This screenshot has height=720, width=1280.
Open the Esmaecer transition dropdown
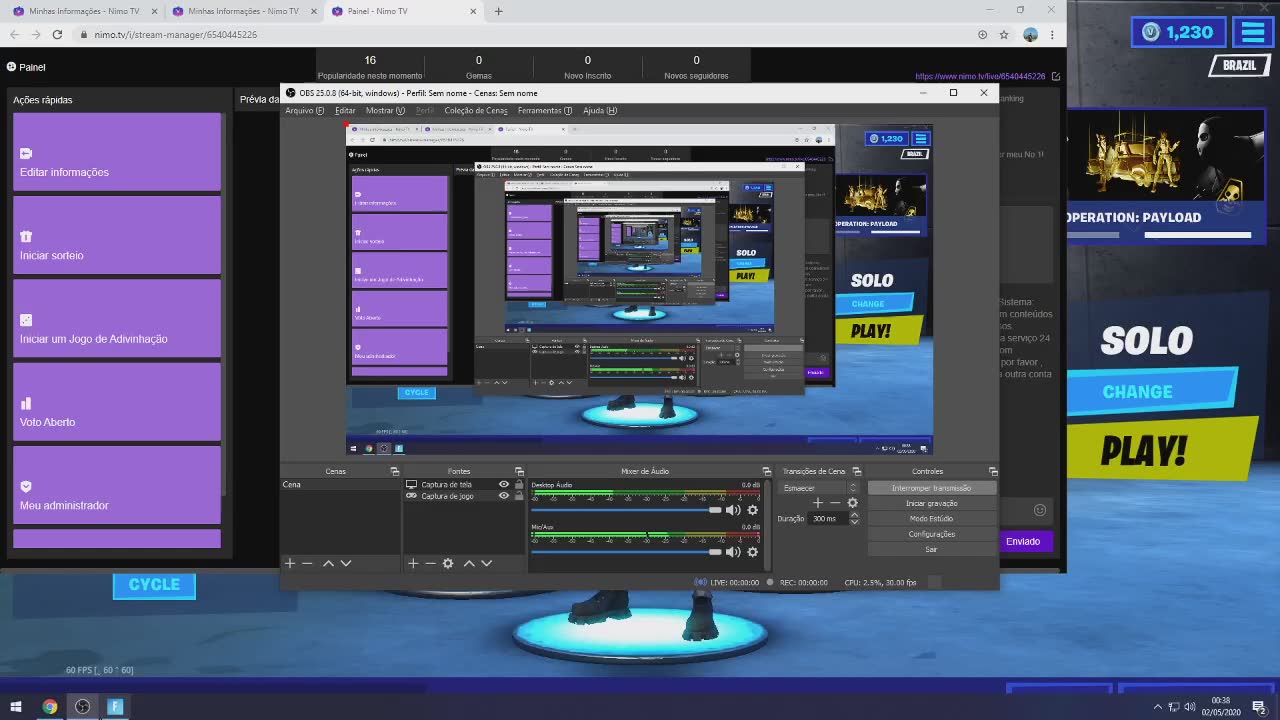(x=819, y=488)
